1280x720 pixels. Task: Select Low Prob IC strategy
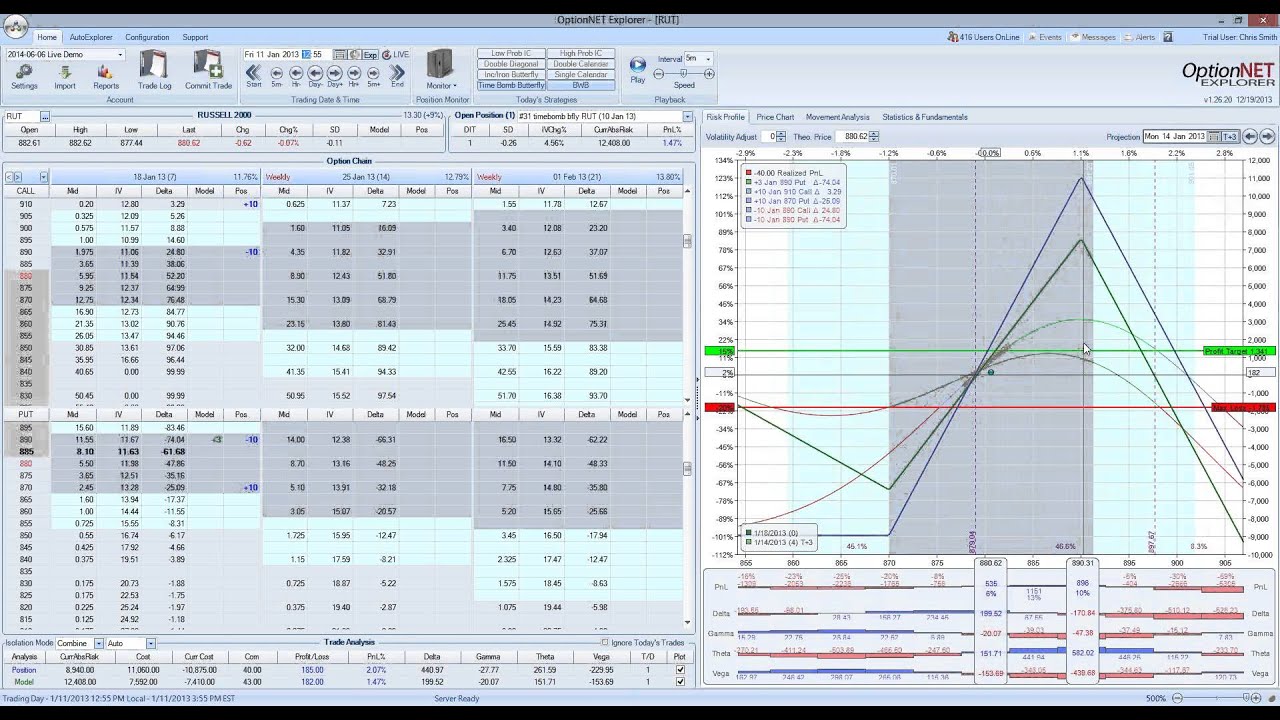click(511, 54)
